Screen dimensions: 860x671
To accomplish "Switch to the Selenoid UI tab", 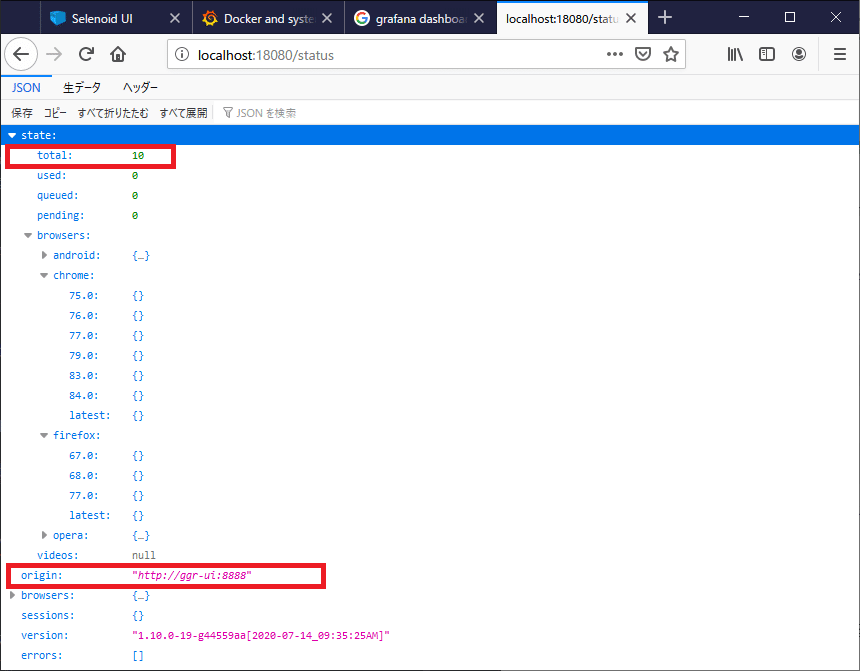I will (116, 18).
